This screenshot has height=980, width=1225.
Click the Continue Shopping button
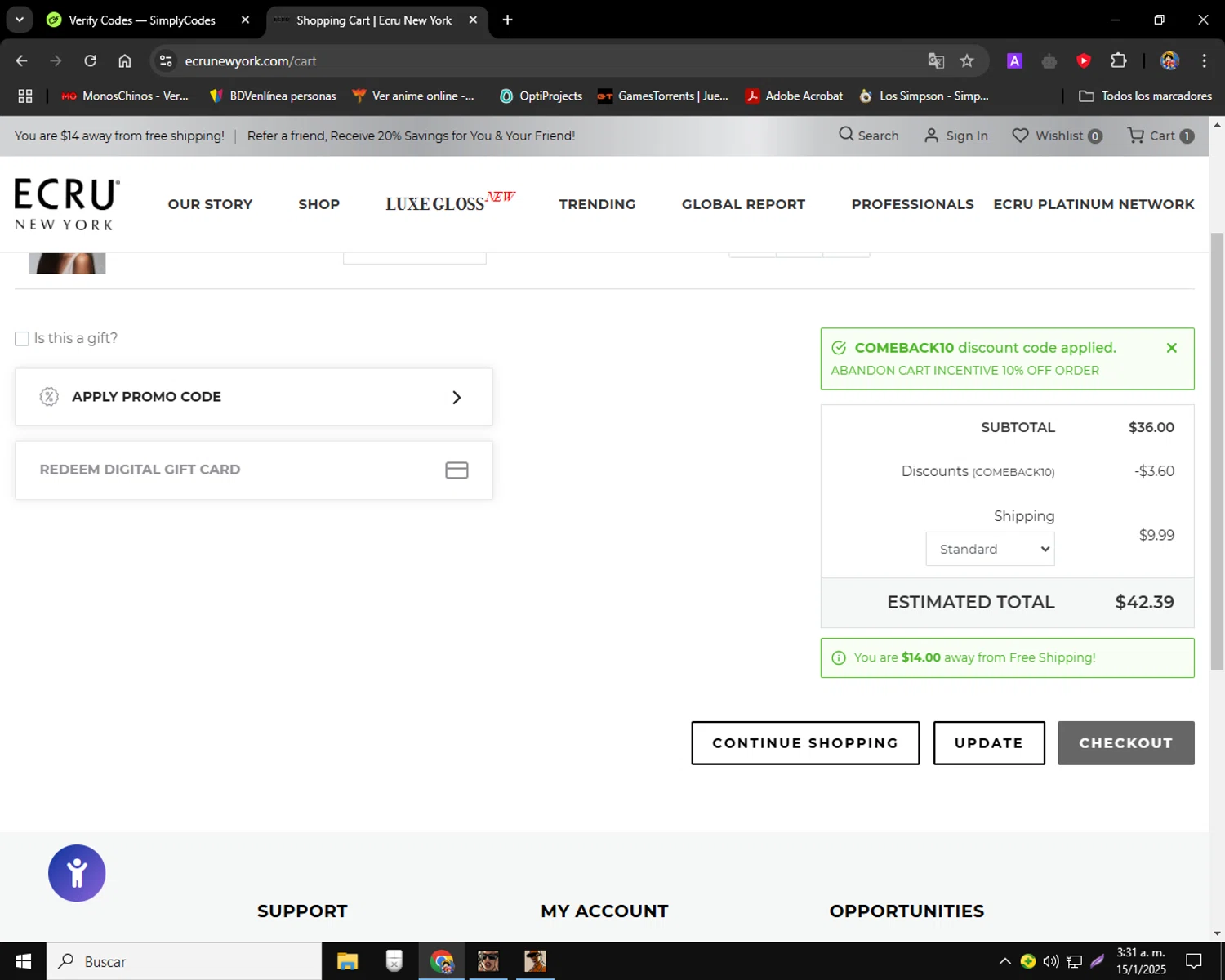point(805,743)
